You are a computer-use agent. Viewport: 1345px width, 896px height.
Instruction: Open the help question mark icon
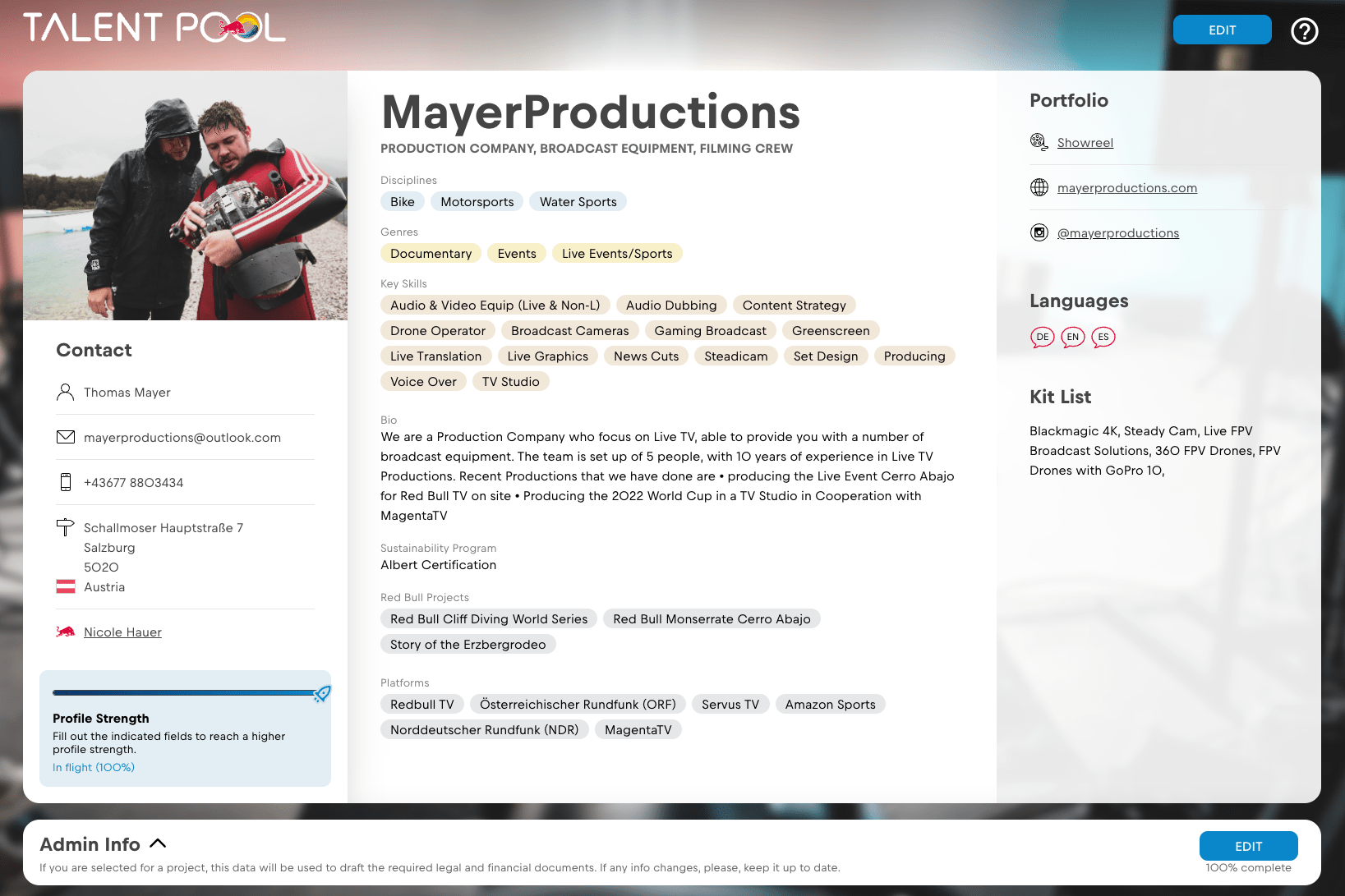(x=1304, y=31)
